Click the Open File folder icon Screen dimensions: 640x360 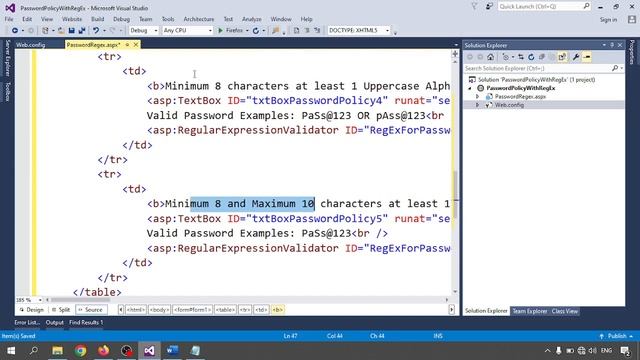[61, 31]
